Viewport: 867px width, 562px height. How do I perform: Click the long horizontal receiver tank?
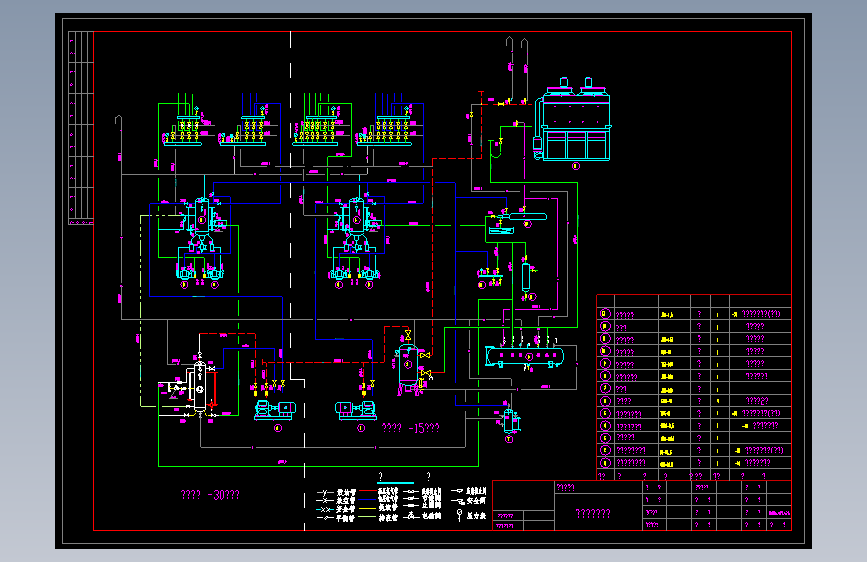pos(524,357)
